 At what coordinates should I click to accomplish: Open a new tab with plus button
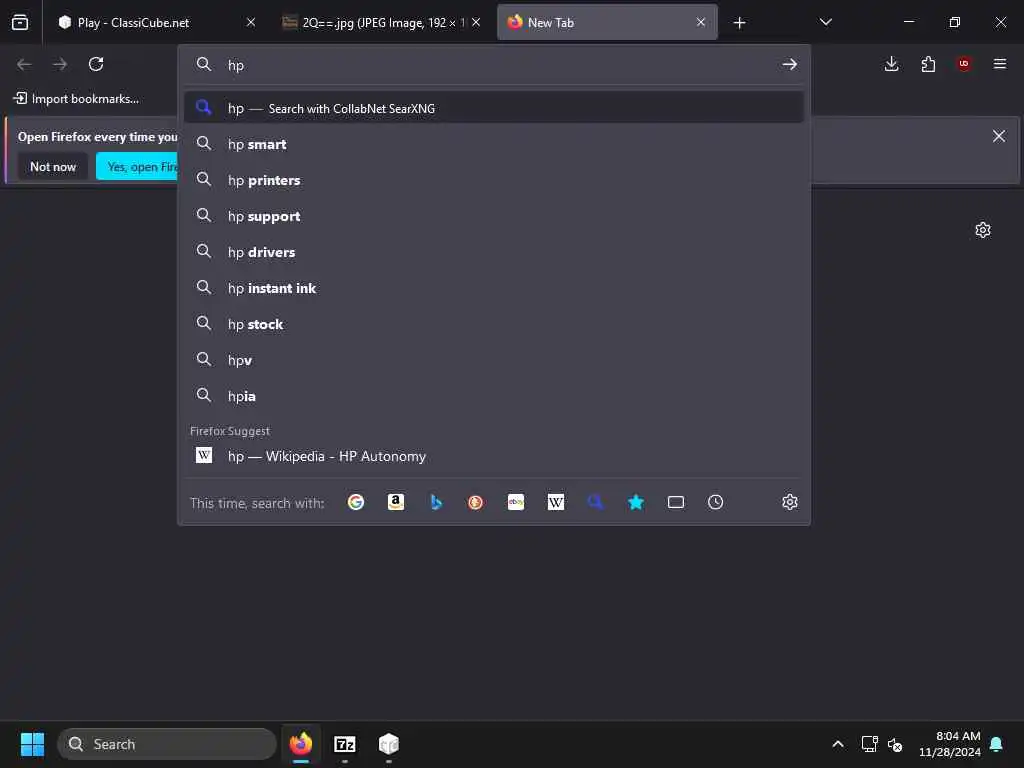(x=739, y=23)
